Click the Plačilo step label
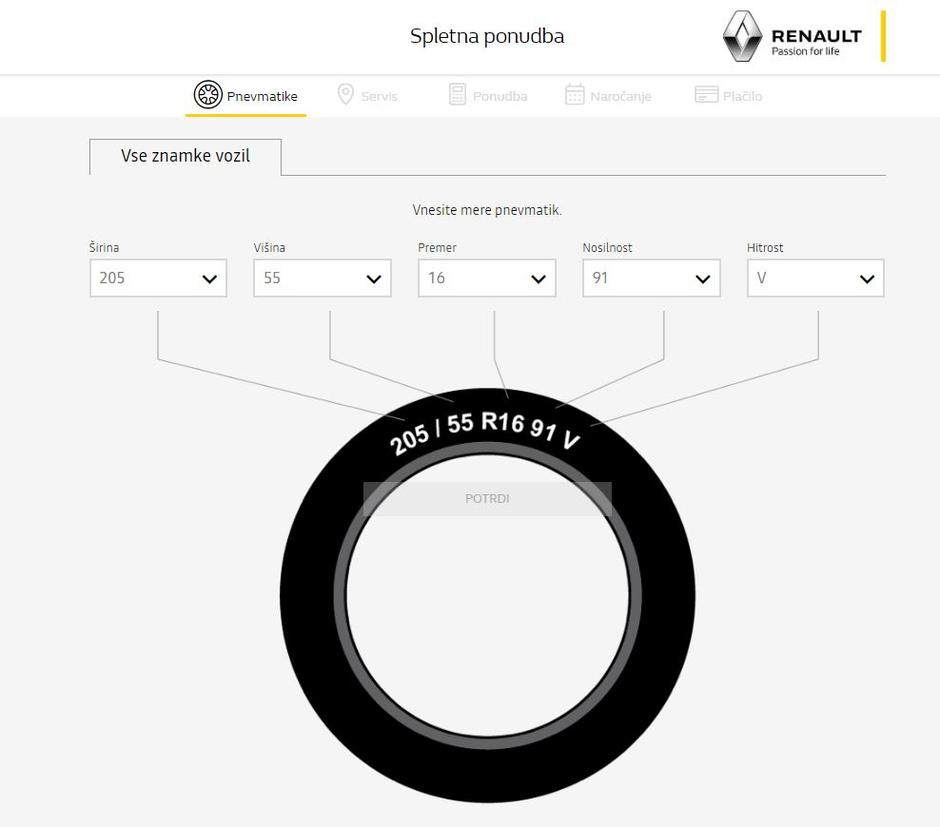The image size is (940, 827). tap(742, 96)
